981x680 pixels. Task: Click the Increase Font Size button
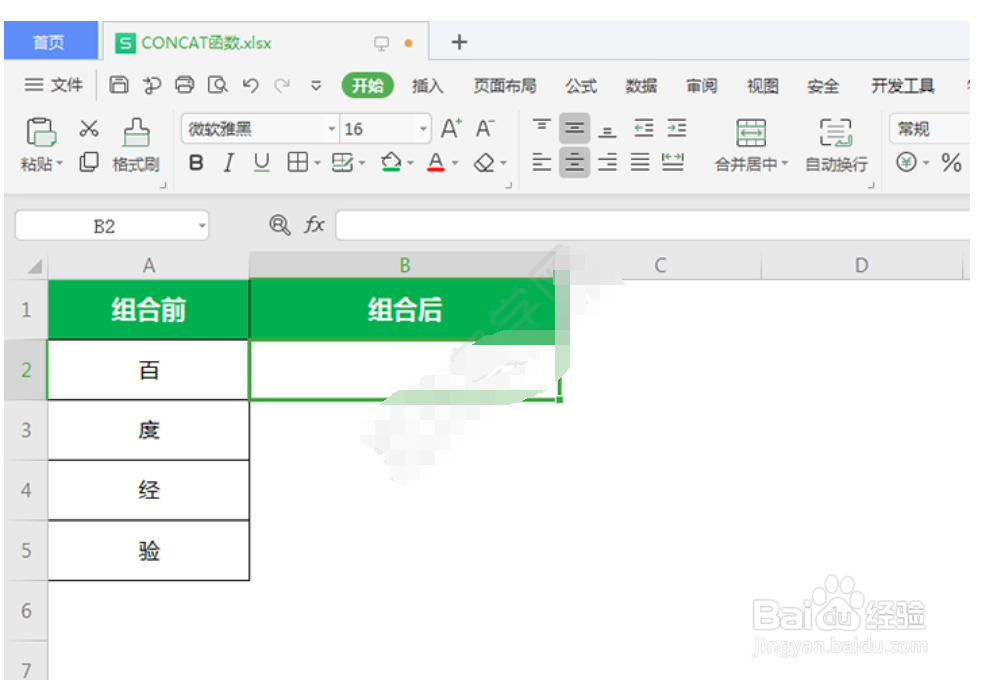click(449, 127)
